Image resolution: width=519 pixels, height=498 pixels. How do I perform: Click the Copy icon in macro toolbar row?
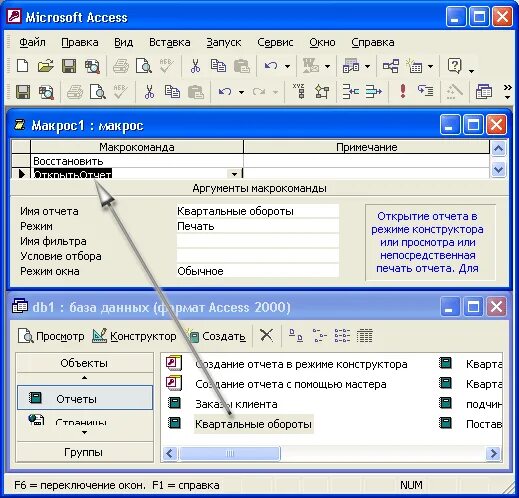[172, 92]
